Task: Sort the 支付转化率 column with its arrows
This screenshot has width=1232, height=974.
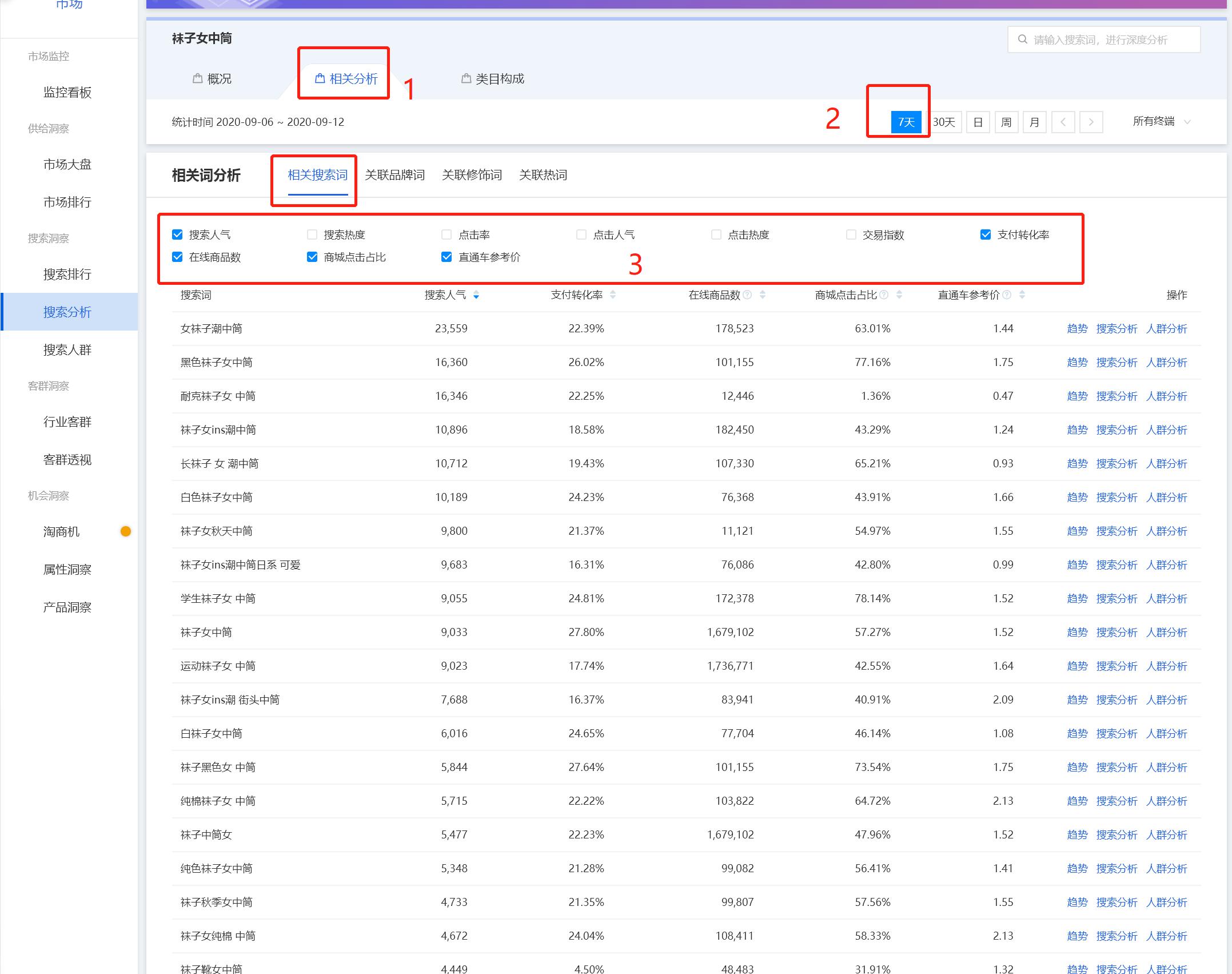Action: 613,295
